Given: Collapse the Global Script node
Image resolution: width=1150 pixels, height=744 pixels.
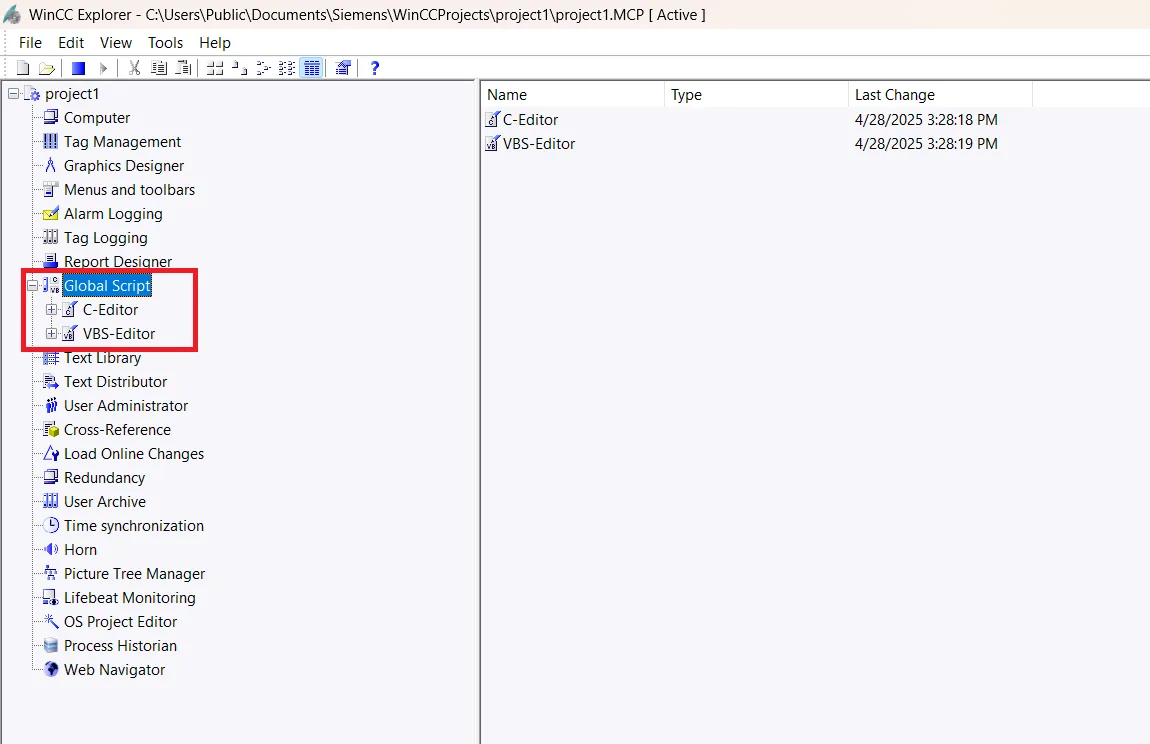Looking at the screenshot, I should click(33, 285).
